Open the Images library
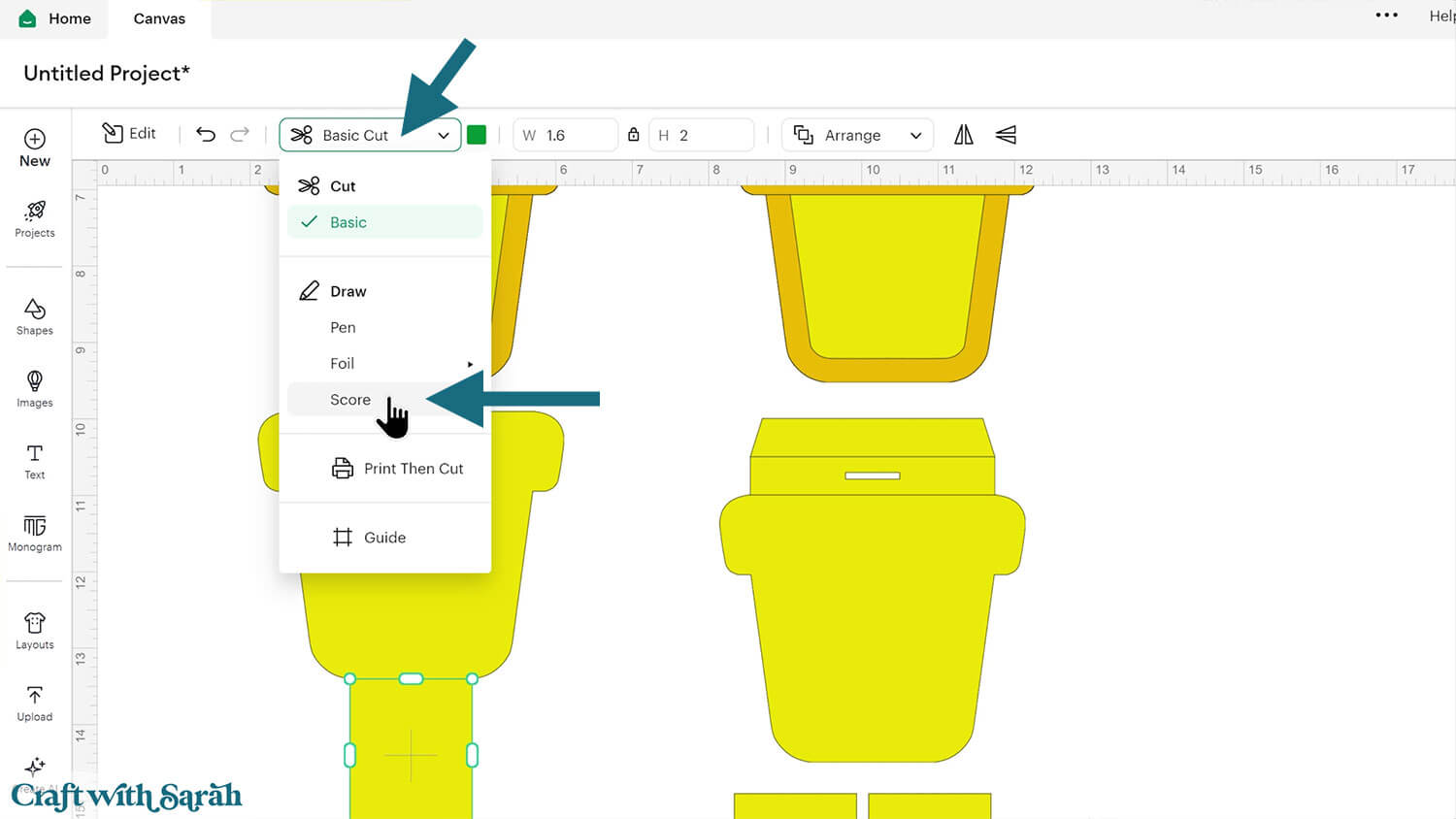The width and height of the screenshot is (1456, 819). click(x=35, y=388)
